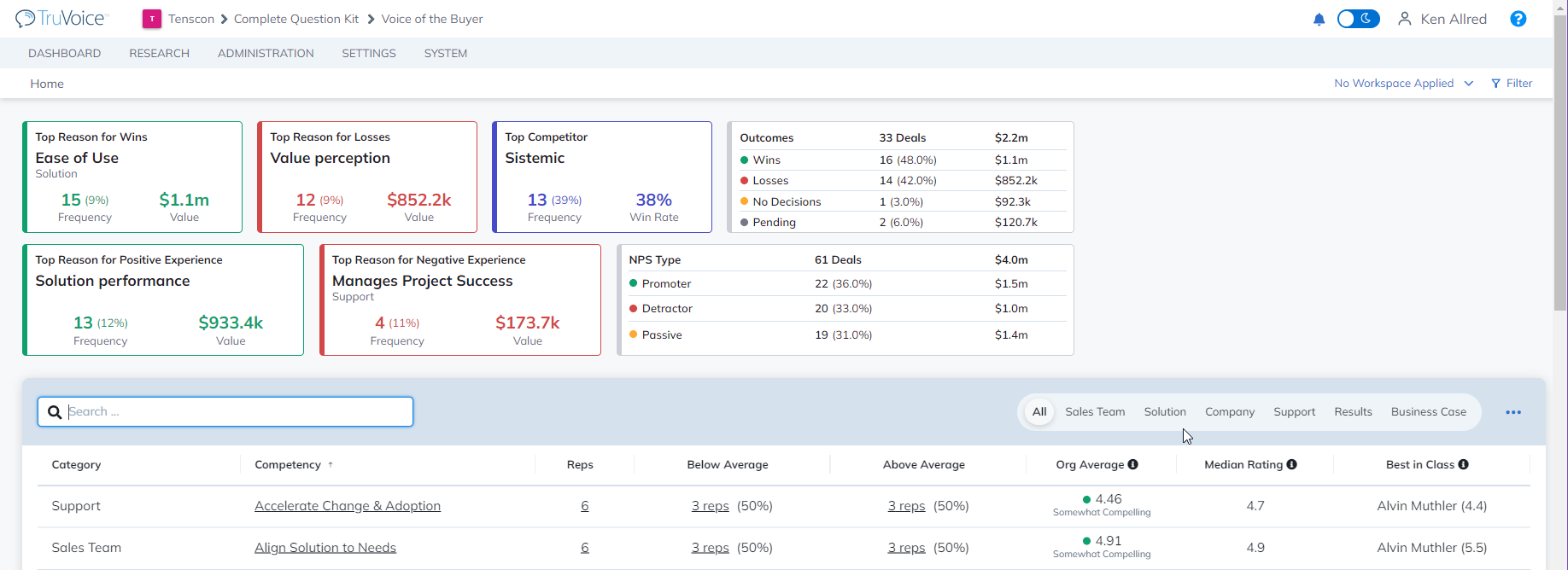Open notifications bell icon
This screenshot has width=1568, height=570.
pyautogui.click(x=1319, y=19)
